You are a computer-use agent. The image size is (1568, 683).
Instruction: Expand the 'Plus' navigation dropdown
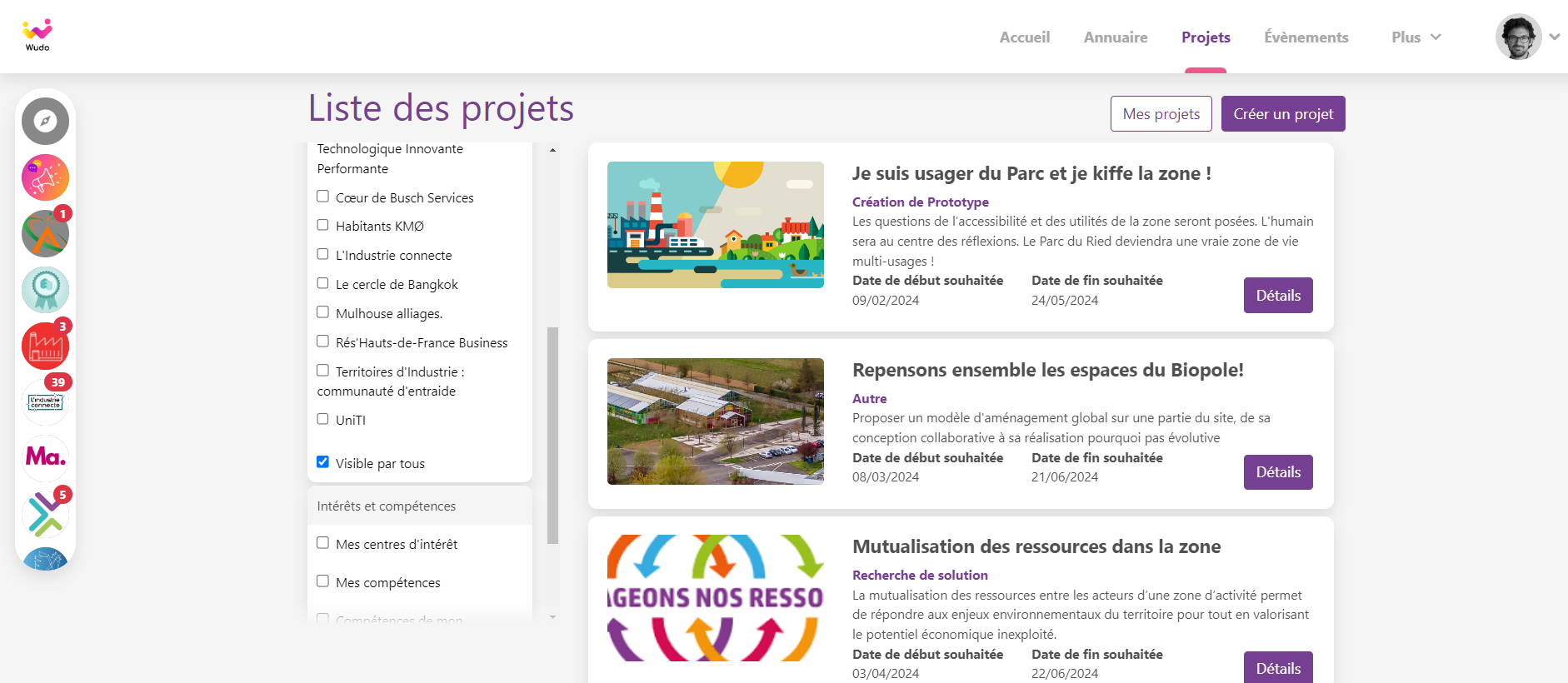click(1416, 37)
